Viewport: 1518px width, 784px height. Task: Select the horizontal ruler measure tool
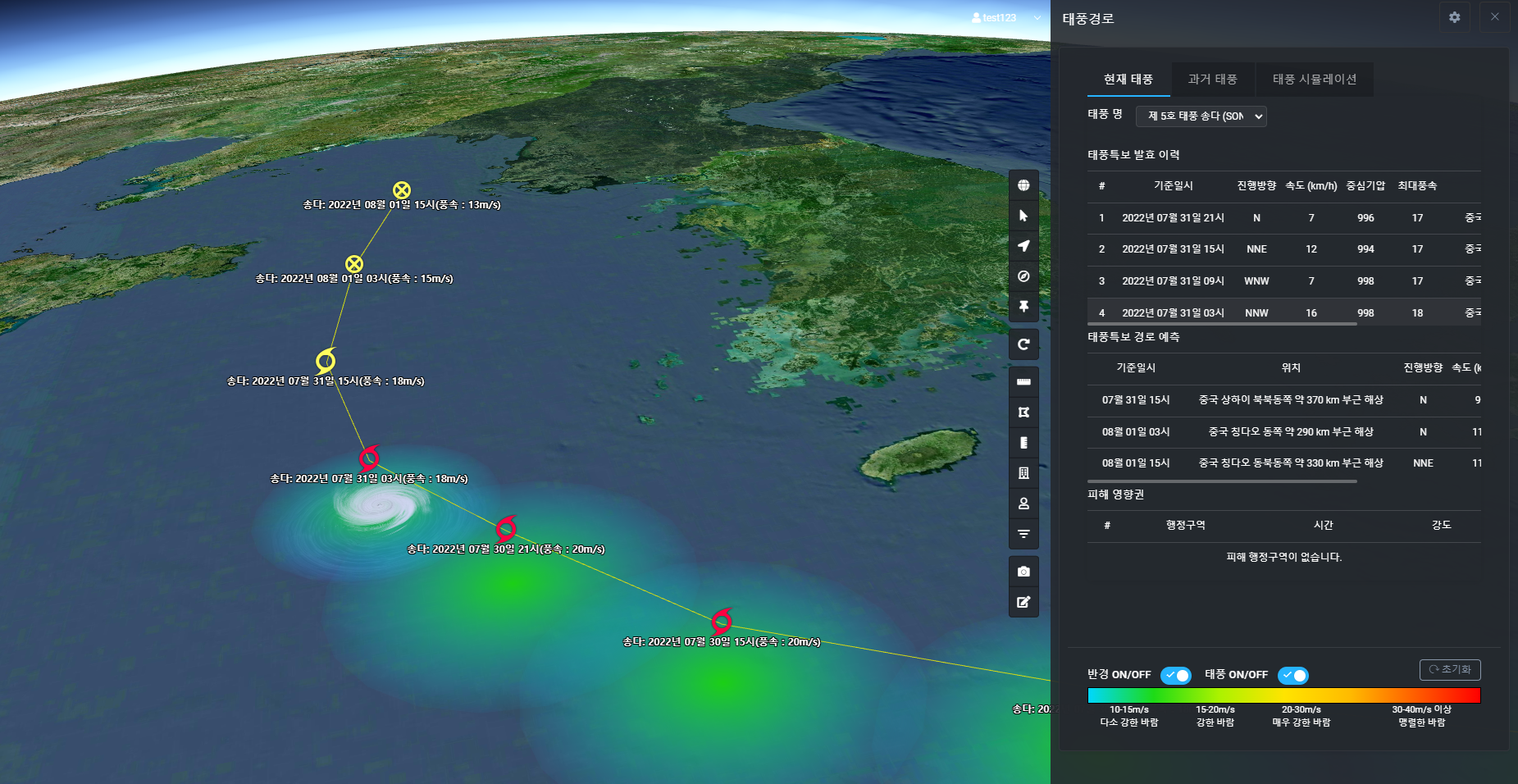point(1023,382)
